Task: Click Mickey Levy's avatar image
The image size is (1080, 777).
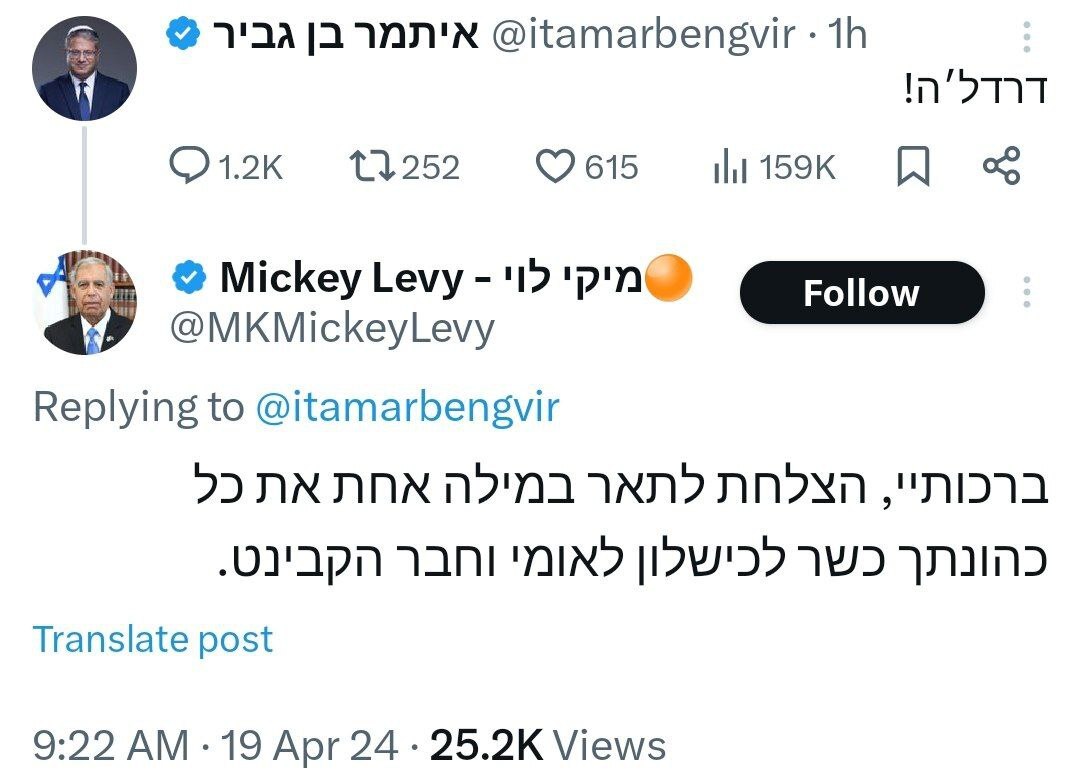Action: [x=84, y=300]
